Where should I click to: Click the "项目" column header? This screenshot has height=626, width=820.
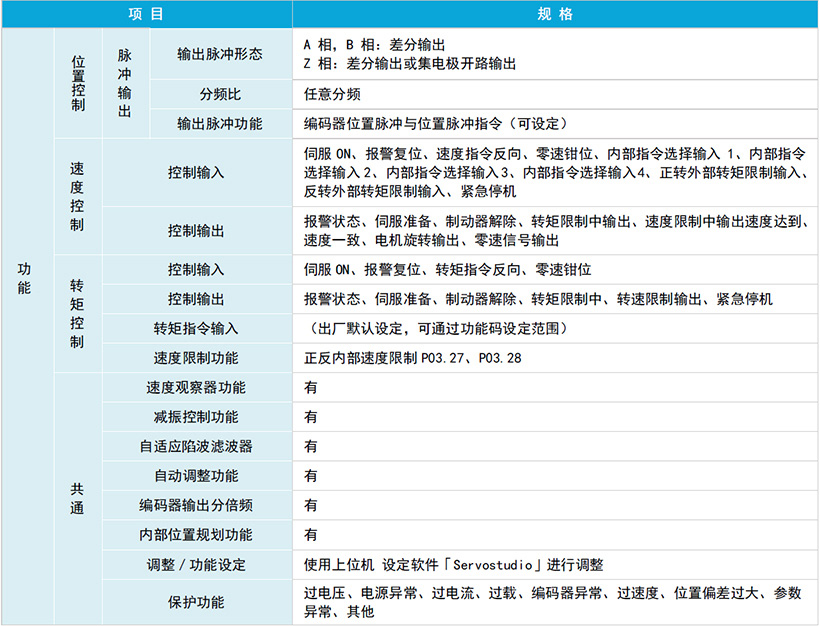146,14
